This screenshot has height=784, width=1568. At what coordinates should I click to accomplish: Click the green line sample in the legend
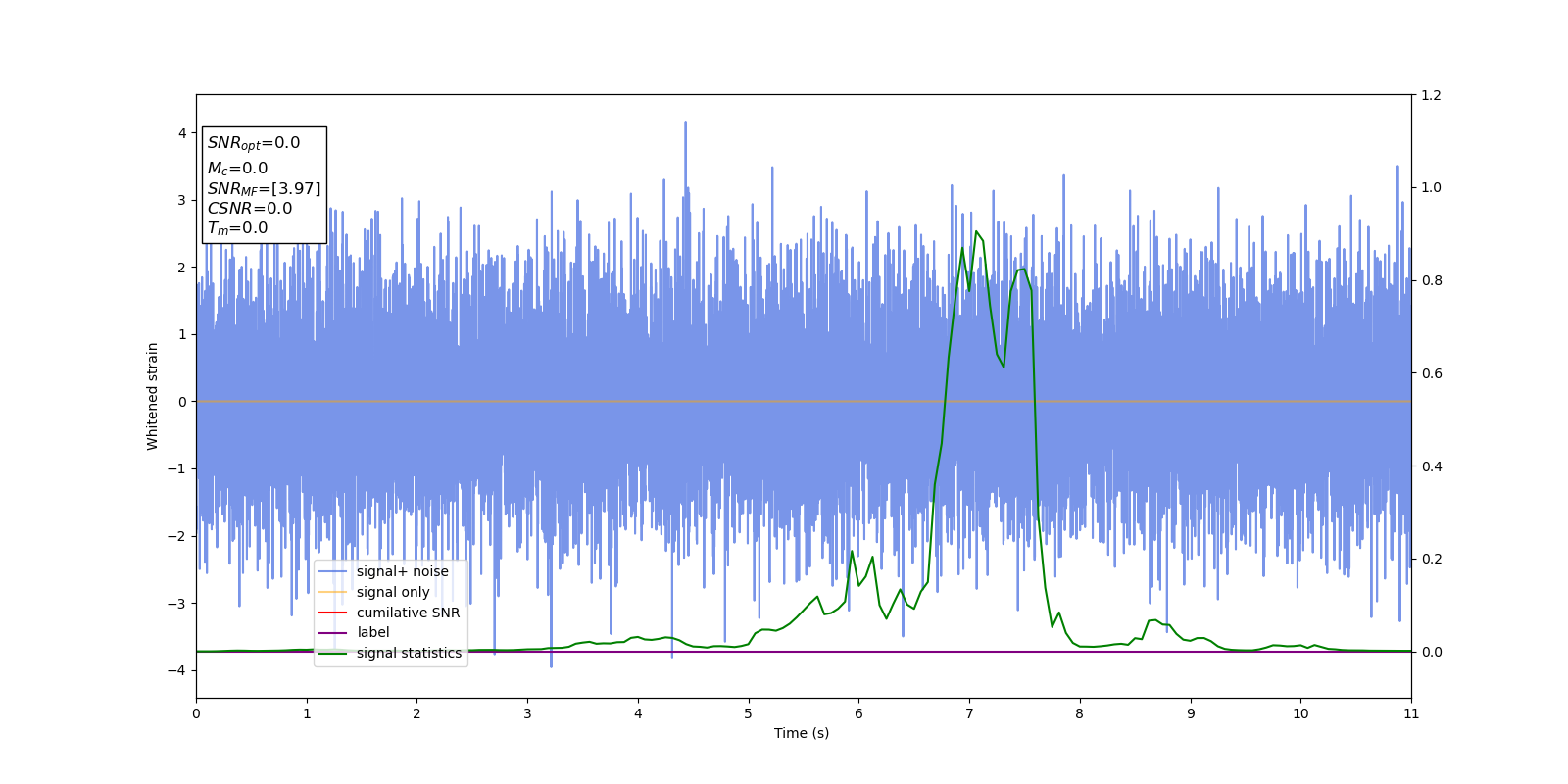click(333, 653)
